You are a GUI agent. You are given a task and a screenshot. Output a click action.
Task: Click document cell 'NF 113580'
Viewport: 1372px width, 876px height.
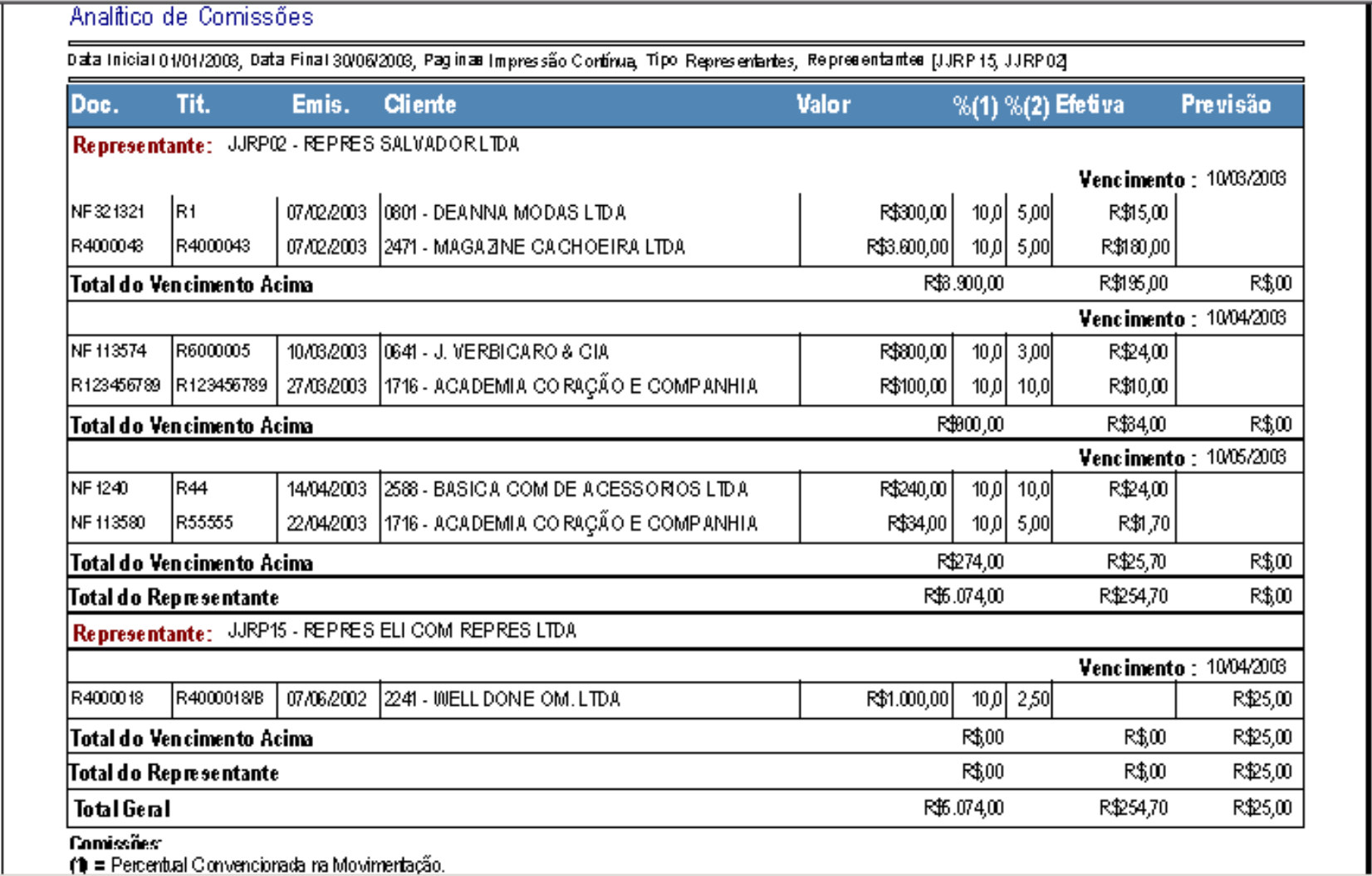tap(108, 523)
